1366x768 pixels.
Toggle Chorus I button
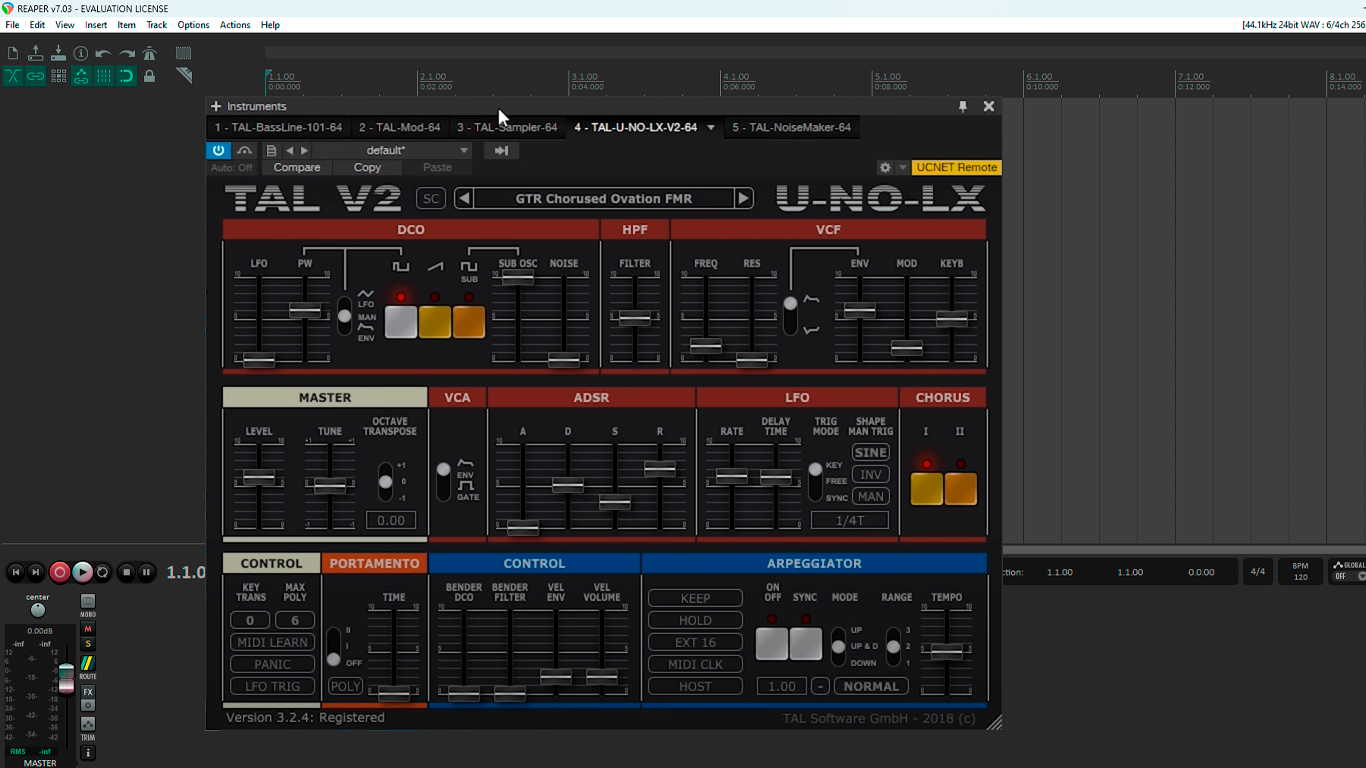point(927,489)
